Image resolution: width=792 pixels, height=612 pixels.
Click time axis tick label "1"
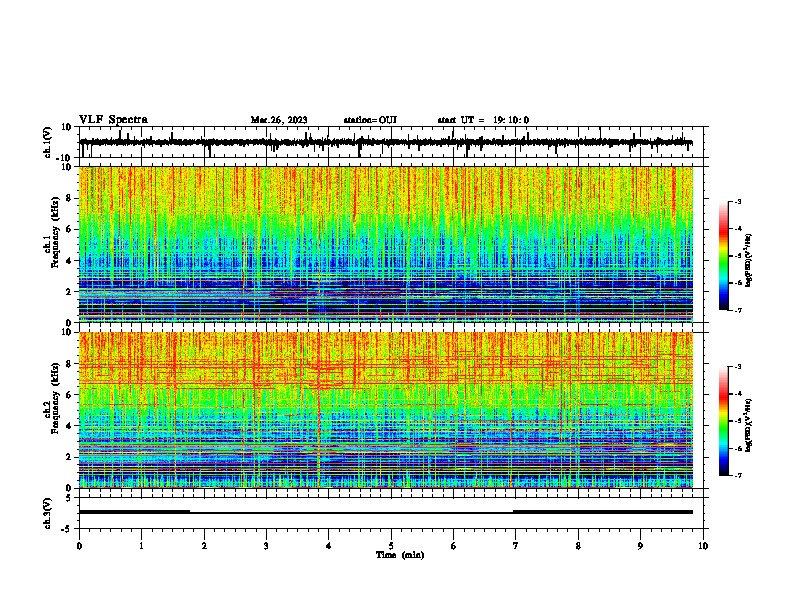click(x=141, y=546)
